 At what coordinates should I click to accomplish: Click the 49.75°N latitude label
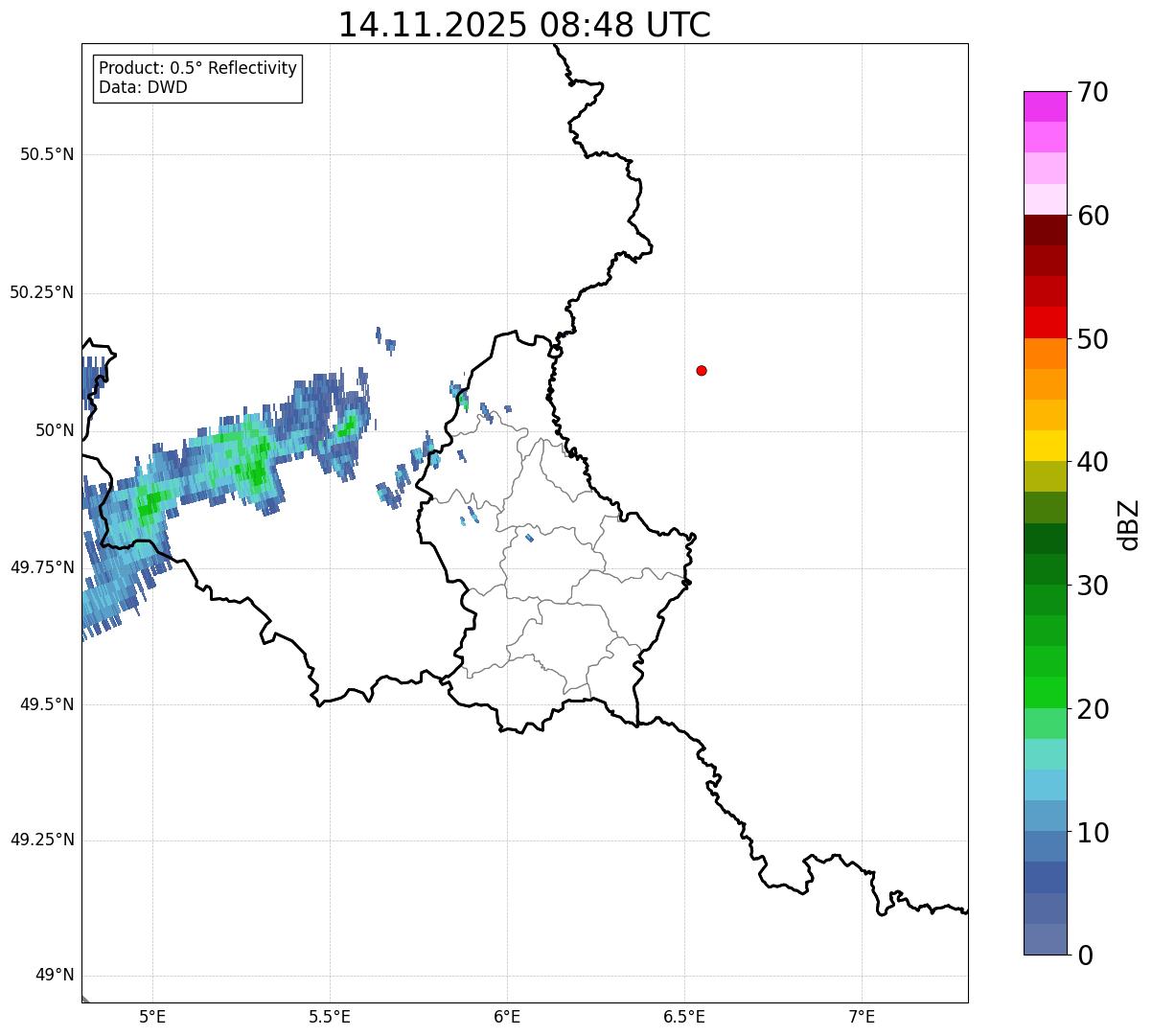[x=42, y=567]
